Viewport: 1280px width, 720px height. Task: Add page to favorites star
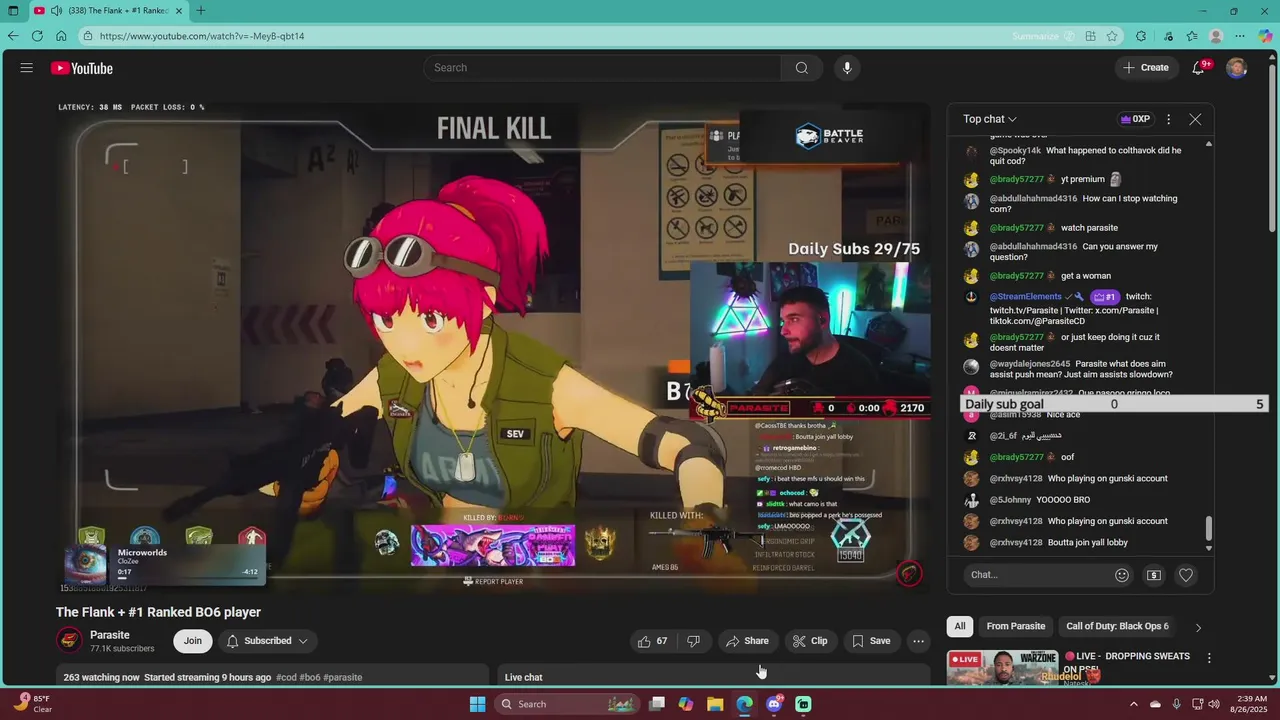(x=1112, y=36)
